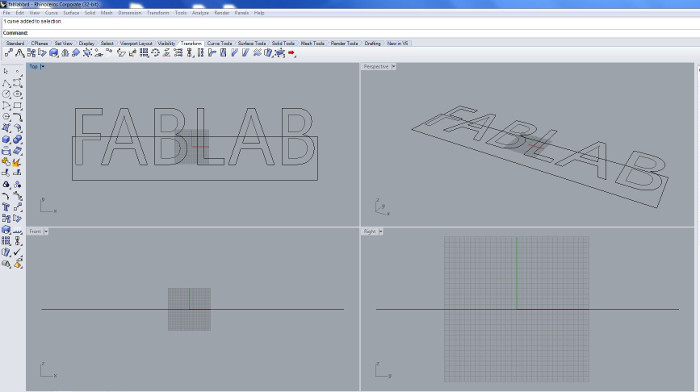
Task: Click the Command input line
Action: pyautogui.click(x=350, y=33)
